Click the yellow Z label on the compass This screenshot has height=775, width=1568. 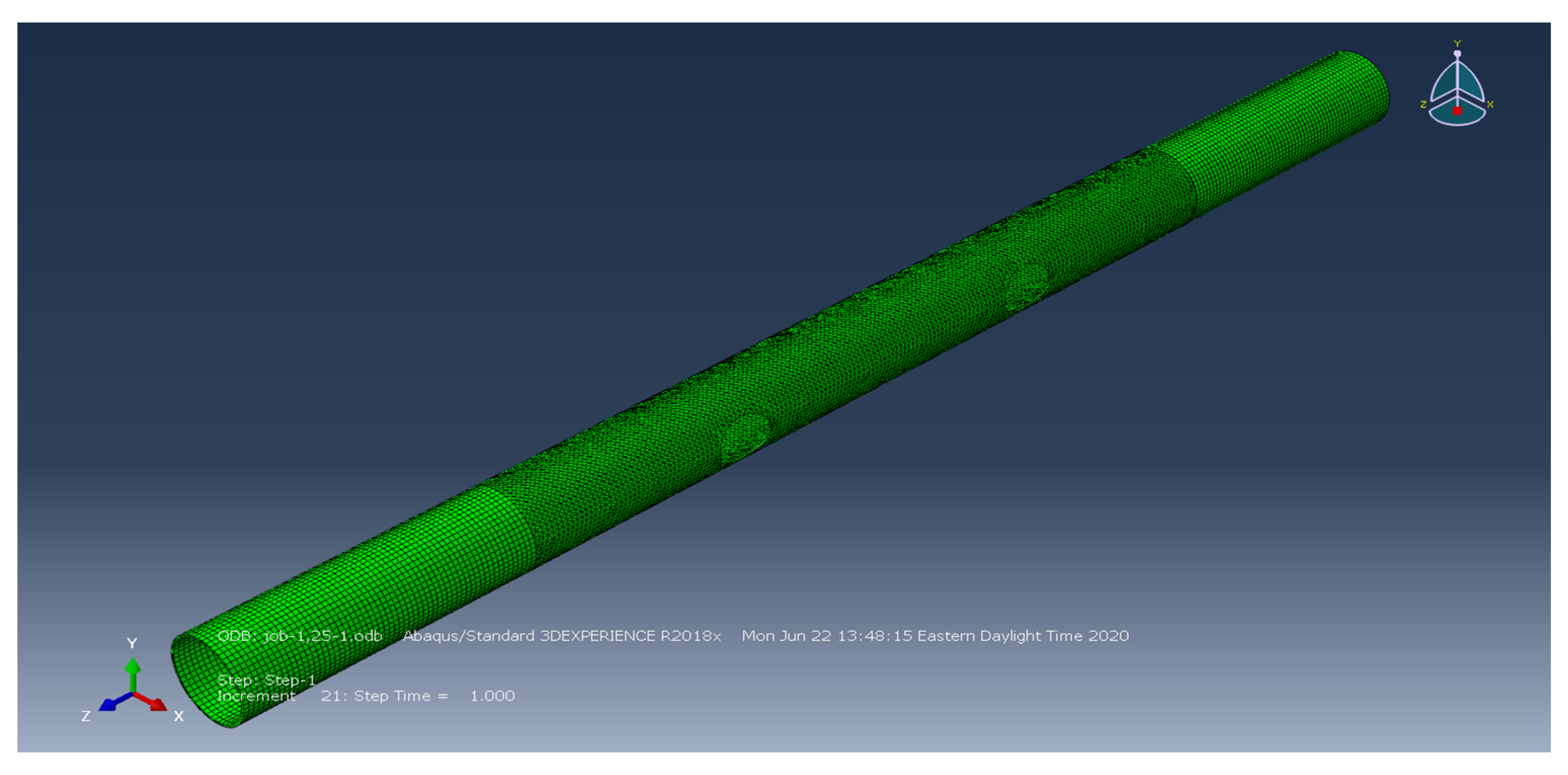[x=1423, y=105]
